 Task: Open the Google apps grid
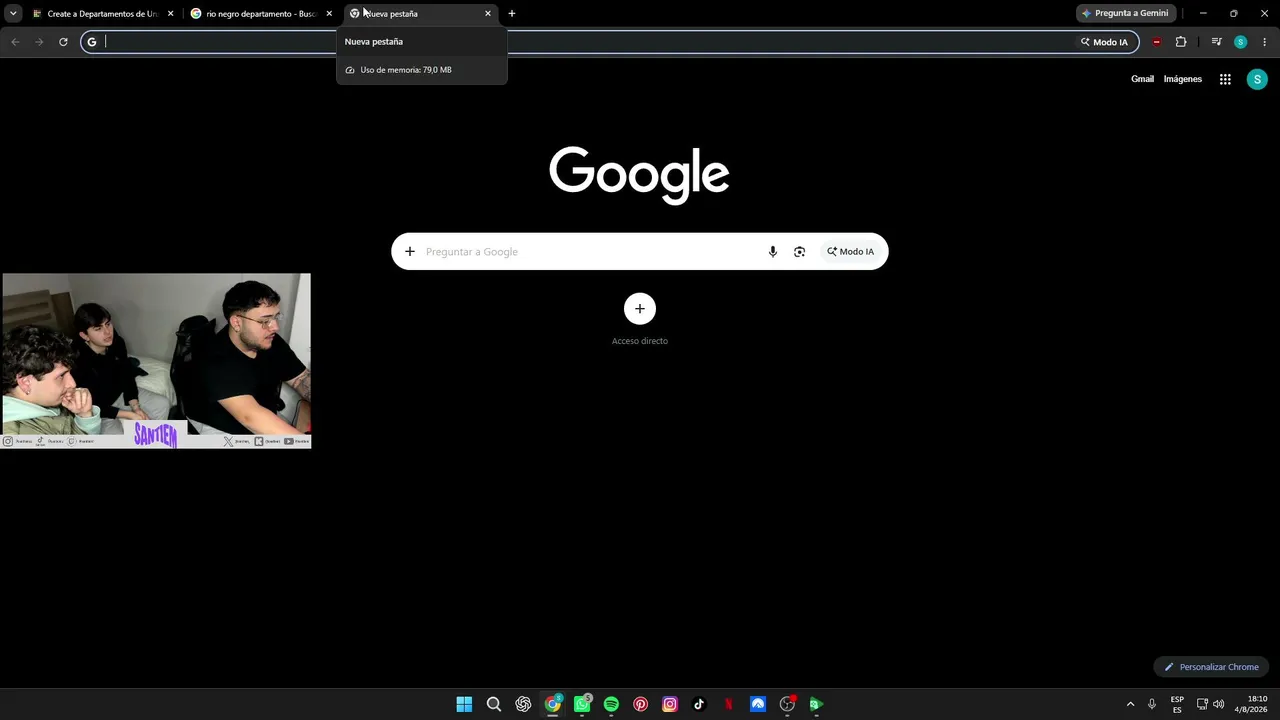(1225, 79)
